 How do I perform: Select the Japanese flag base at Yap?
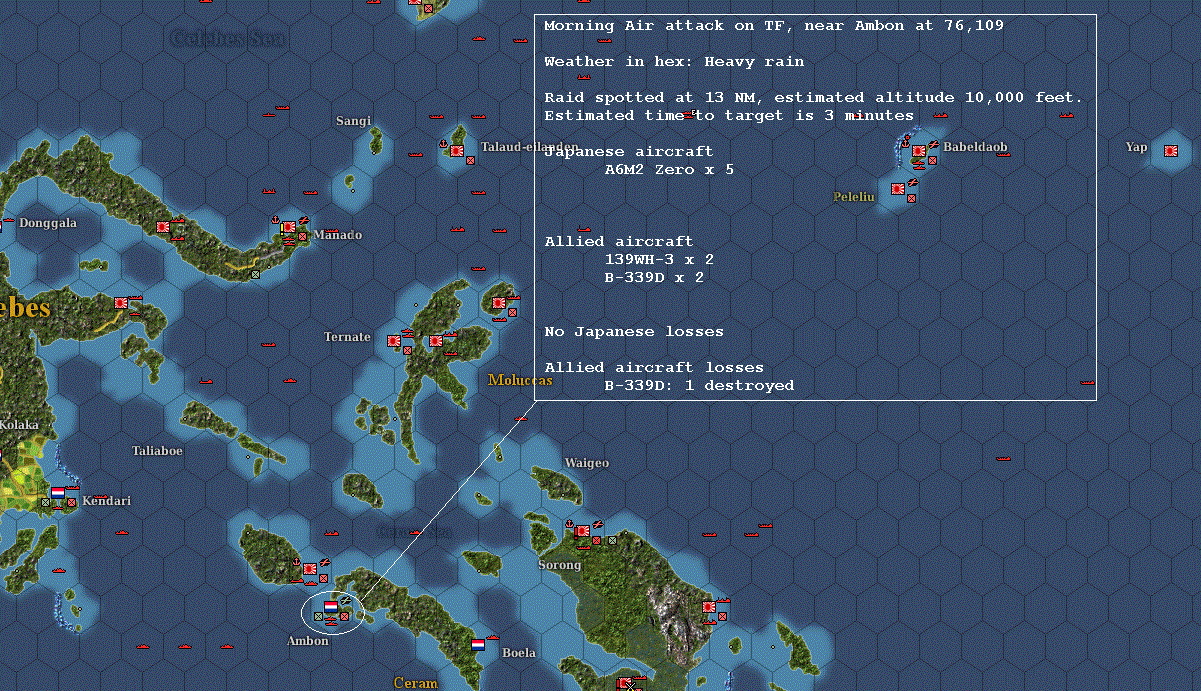click(1171, 151)
